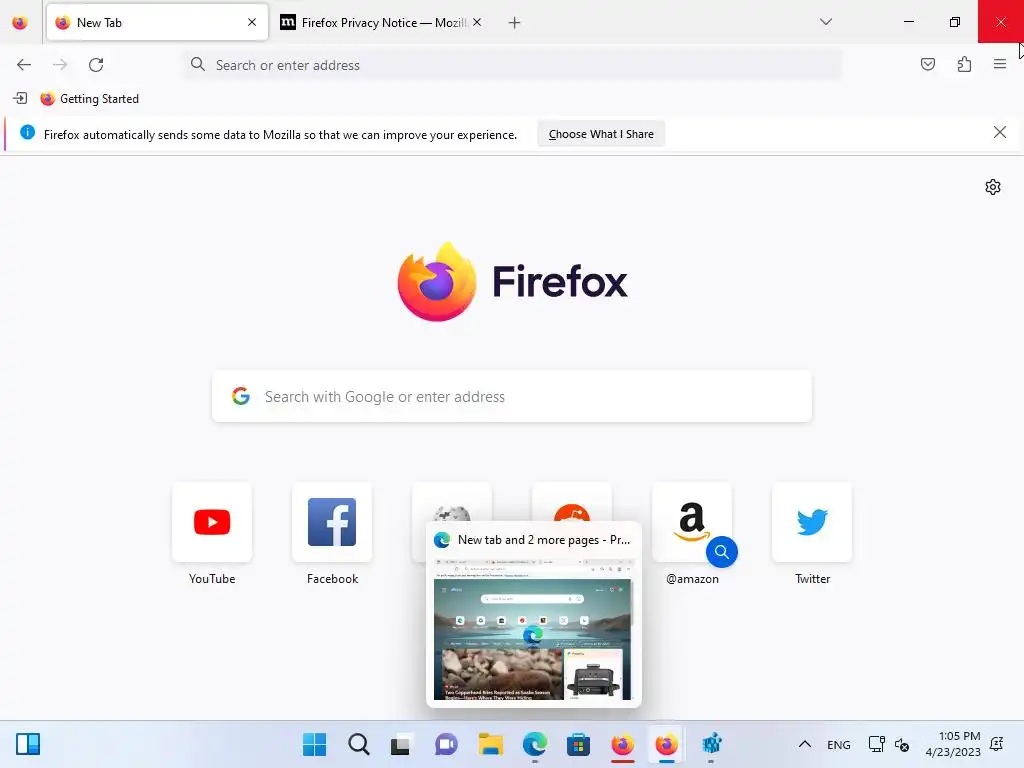Open the Save to Pocket icon
This screenshot has width=1024, height=768.
point(927,64)
